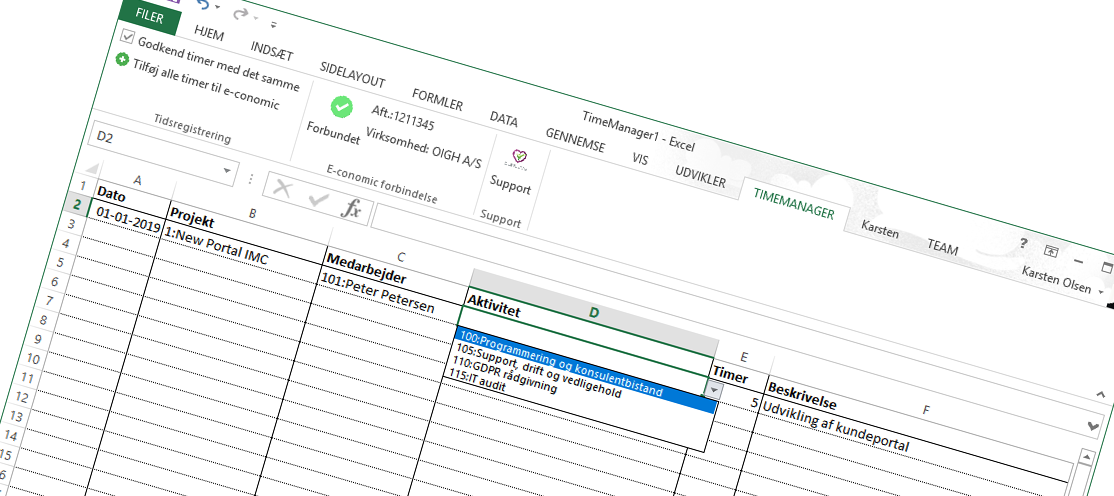Click the green Forbundet checkmark icon
The image size is (1114, 496).
[342, 107]
